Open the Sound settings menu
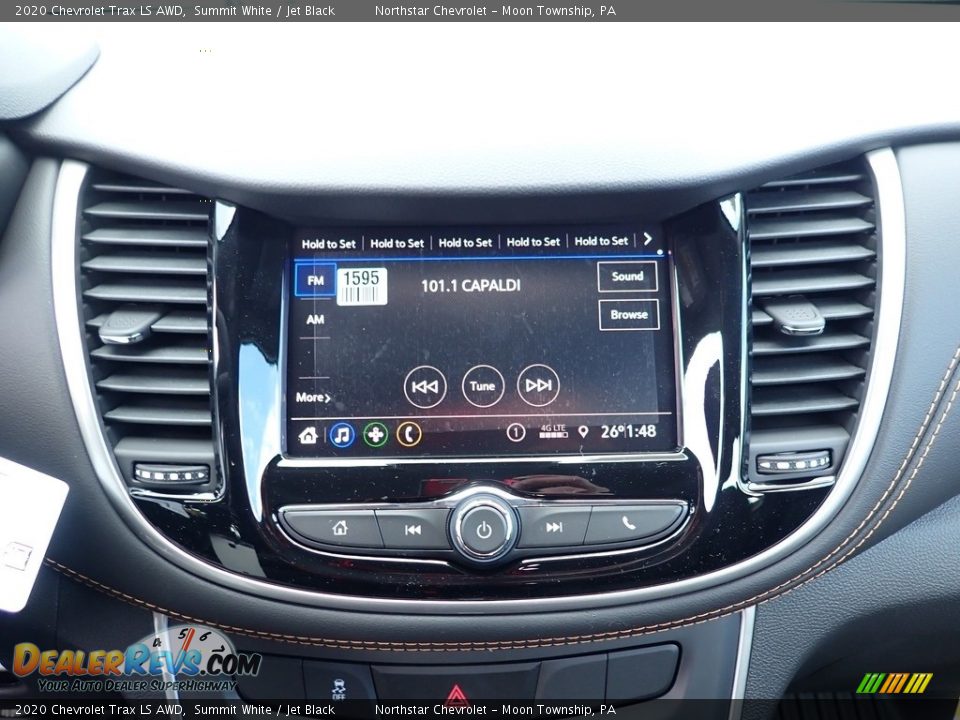The height and width of the screenshot is (720, 960). point(627,276)
